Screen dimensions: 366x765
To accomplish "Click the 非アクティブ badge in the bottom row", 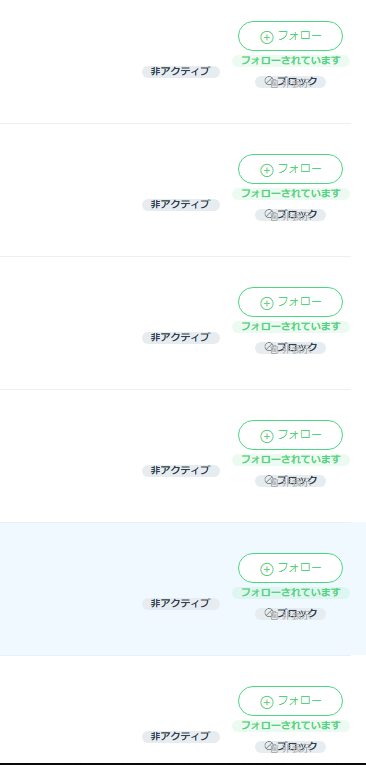I will 181,737.
